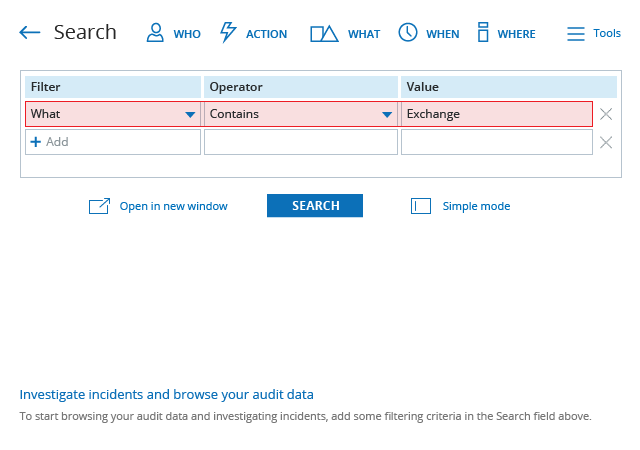Click the WHO person icon
Image resolution: width=640 pixels, height=450 pixels.
pyautogui.click(x=155, y=33)
